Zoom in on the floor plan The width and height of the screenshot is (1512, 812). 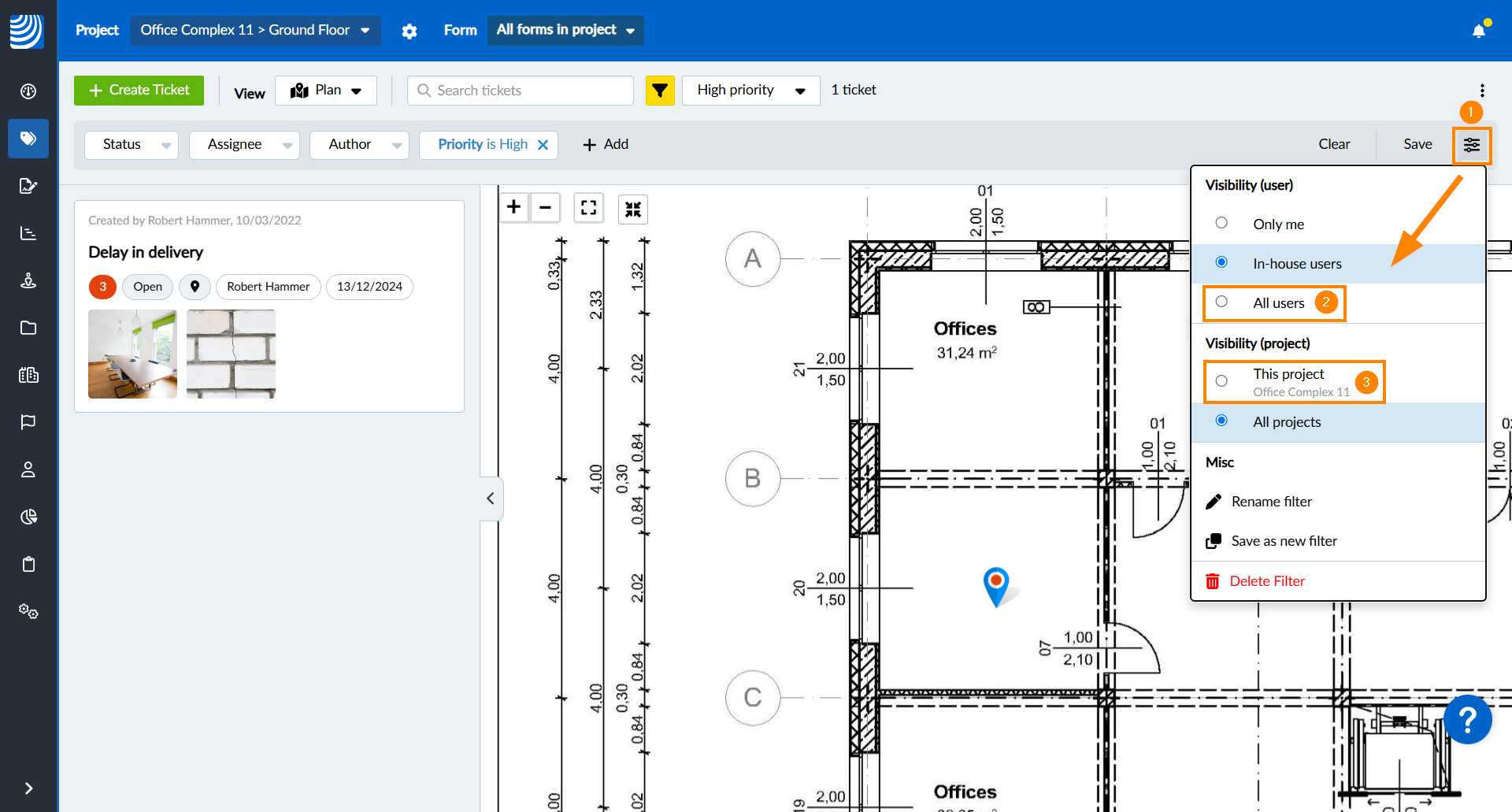click(514, 207)
